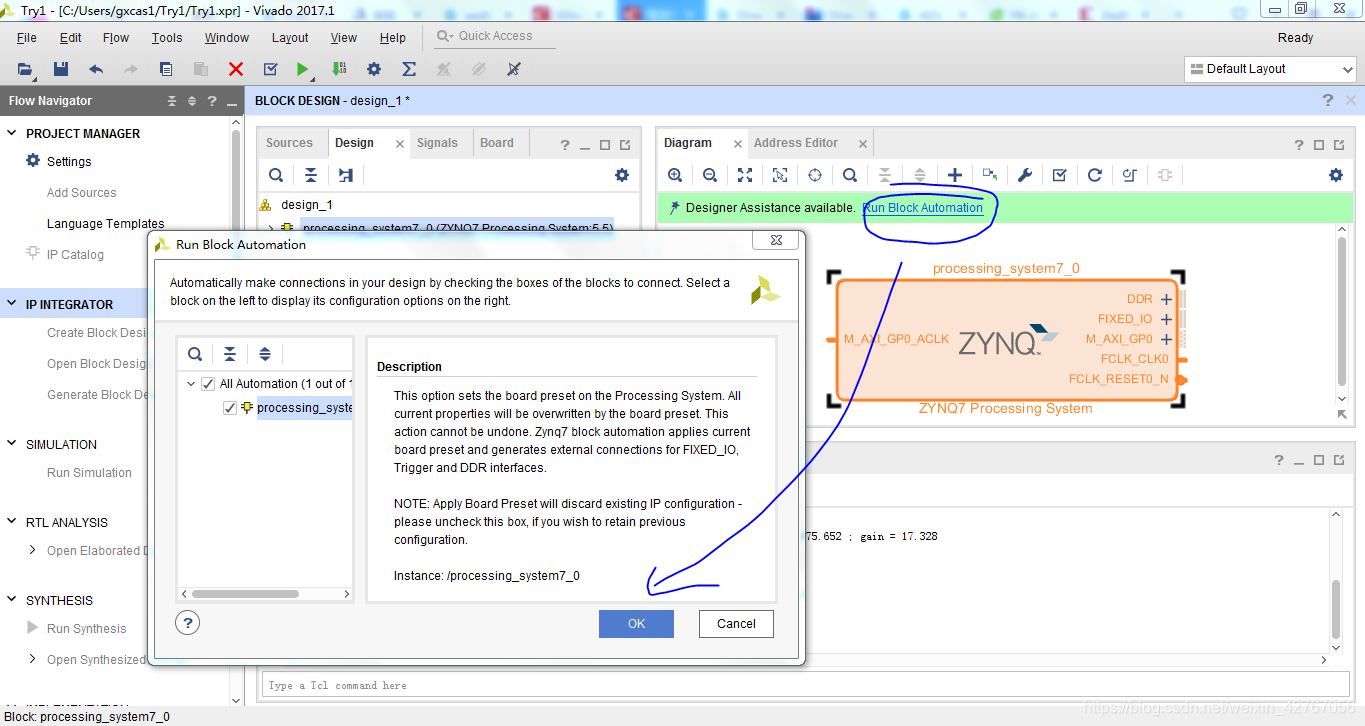
Task: Click Run Simulation in Flow Navigator
Action: coord(89,473)
